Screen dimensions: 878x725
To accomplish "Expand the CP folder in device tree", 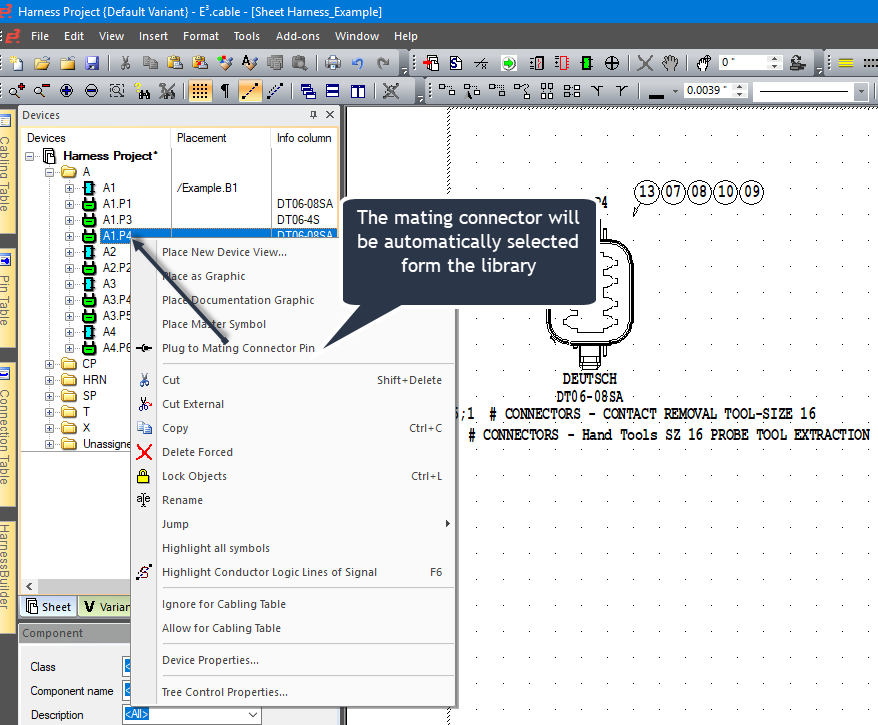I will point(50,364).
